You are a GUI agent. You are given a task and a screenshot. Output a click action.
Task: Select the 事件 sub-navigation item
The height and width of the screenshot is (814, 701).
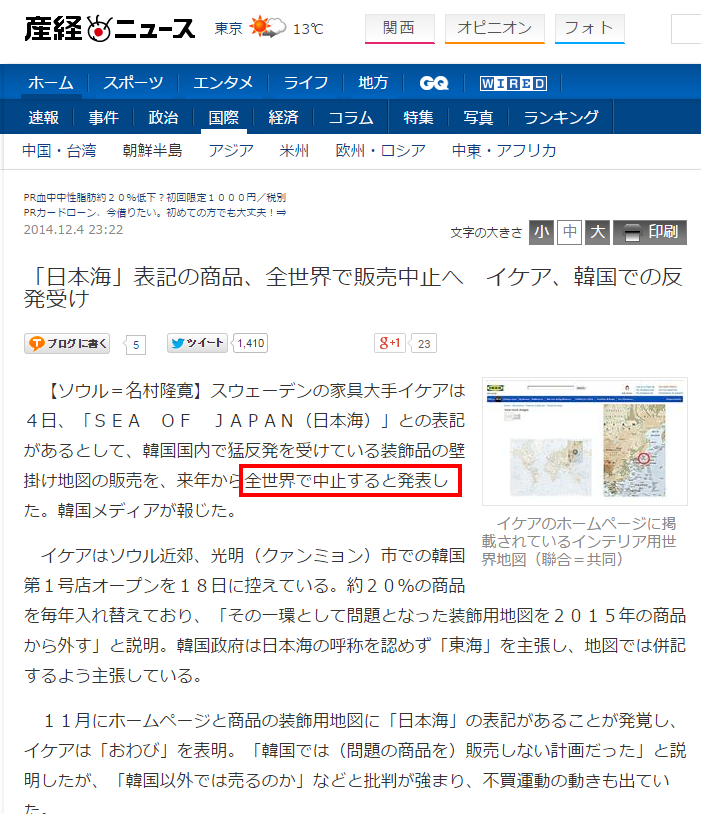[x=103, y=117]
